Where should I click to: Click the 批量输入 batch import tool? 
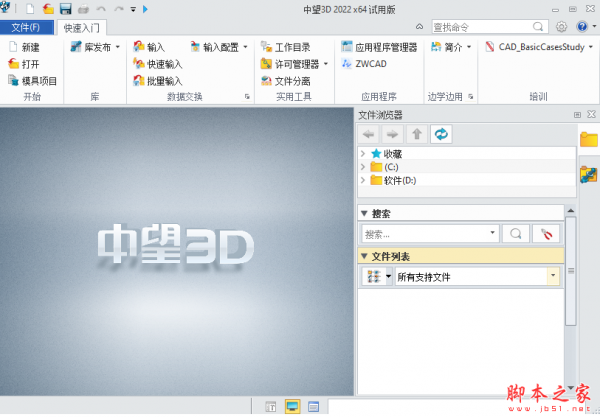[x=158, y=81]
